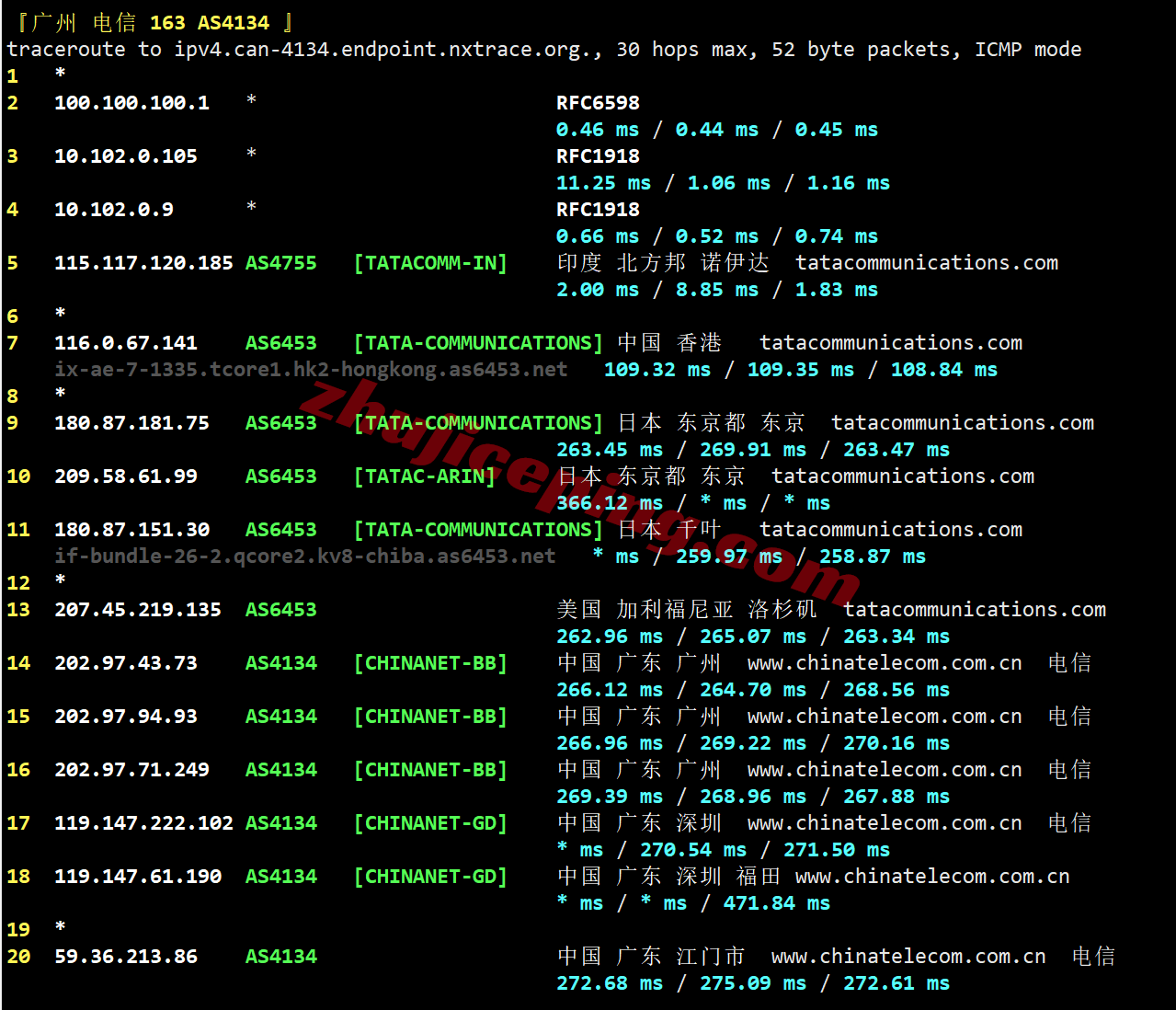Click [CHINANET-BB] on the hop 14 row
The height and width of the screenshot is (1010, 1176).
pyautogui.click(x=430, y=663)
